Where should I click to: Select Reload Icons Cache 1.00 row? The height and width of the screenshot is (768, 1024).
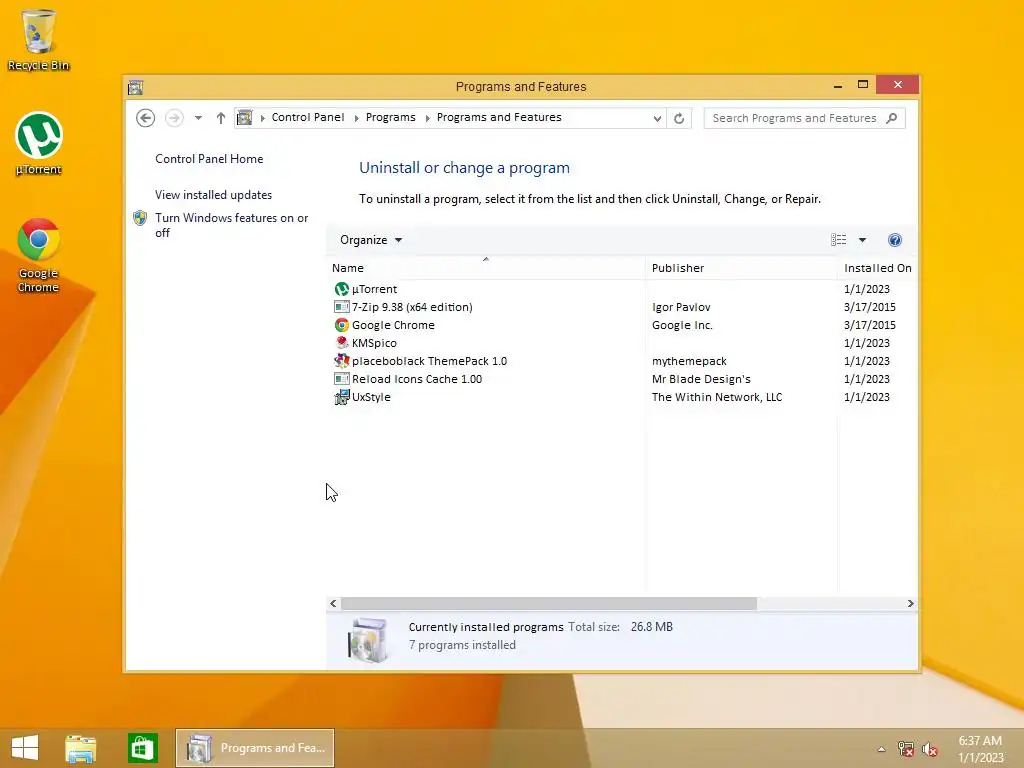[621, 379]
